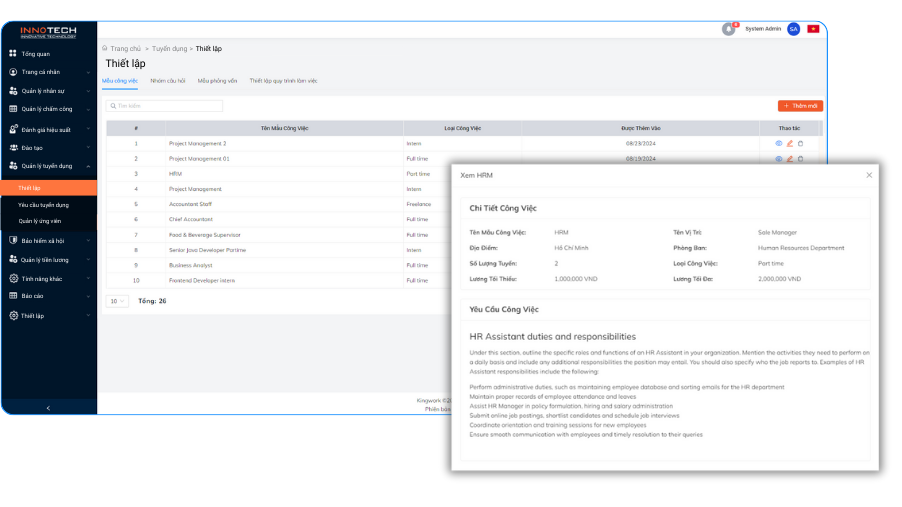This screenshot has height=507, width=902.
Task: Click the notification bell icon
Action: (x=728, y=29)
